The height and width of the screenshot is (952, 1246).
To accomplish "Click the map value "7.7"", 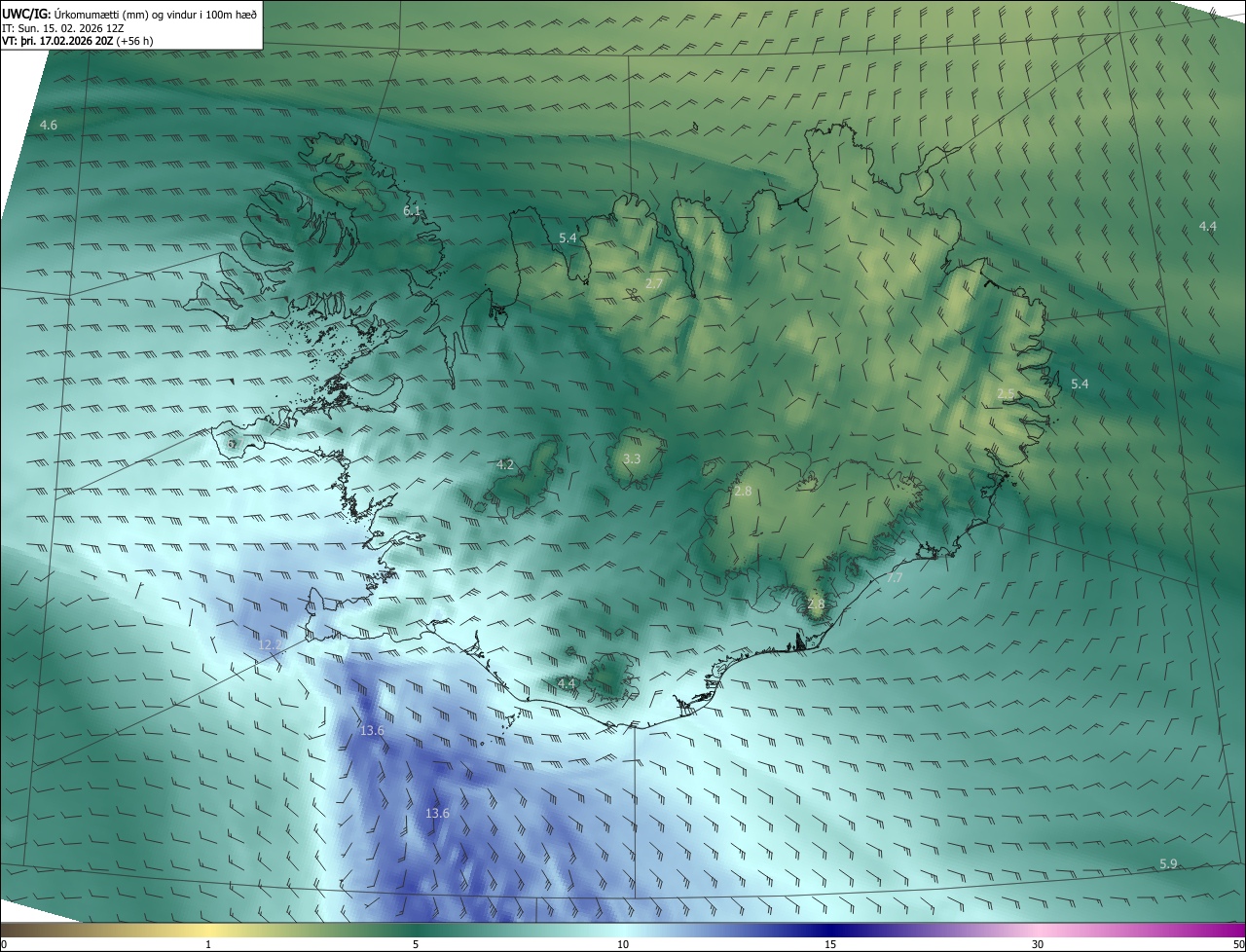I will tap(895, 578).
